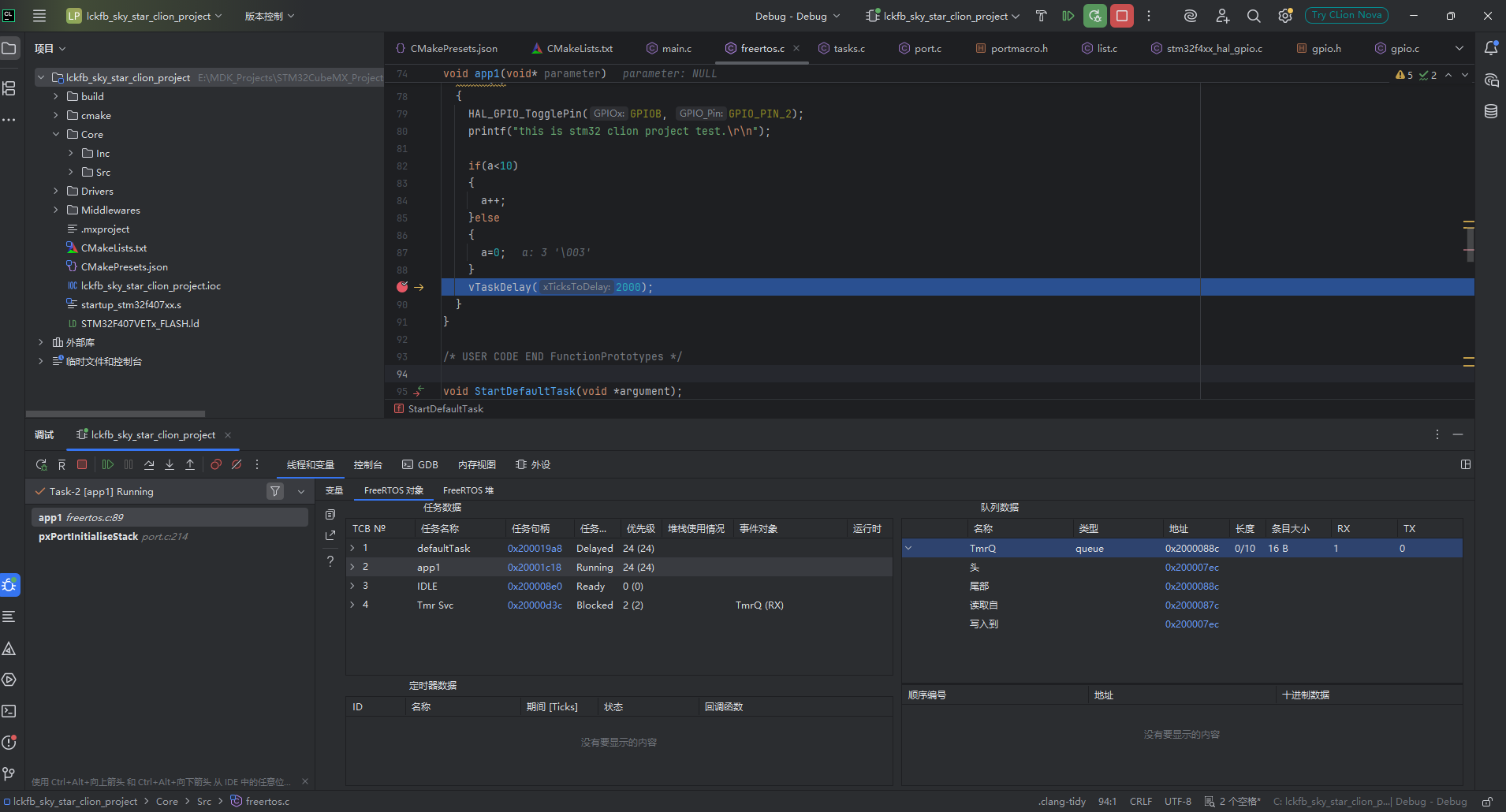View breakpoints red circles icon
Screen dimensions: 1506x812
[216, 465]
